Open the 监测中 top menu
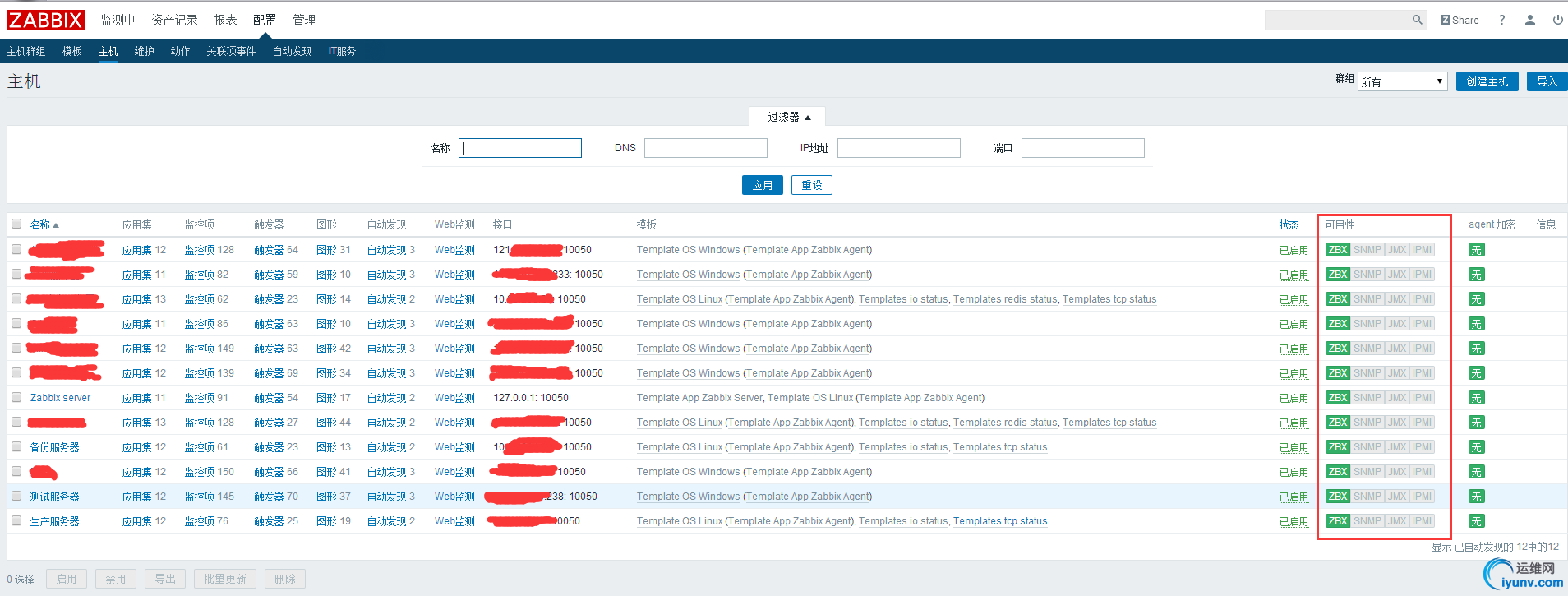This screenshot has height=596, width=1568. 118,20
